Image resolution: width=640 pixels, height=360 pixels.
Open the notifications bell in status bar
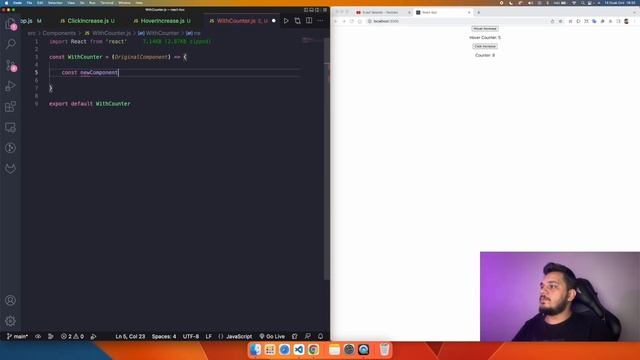[320, 336]
